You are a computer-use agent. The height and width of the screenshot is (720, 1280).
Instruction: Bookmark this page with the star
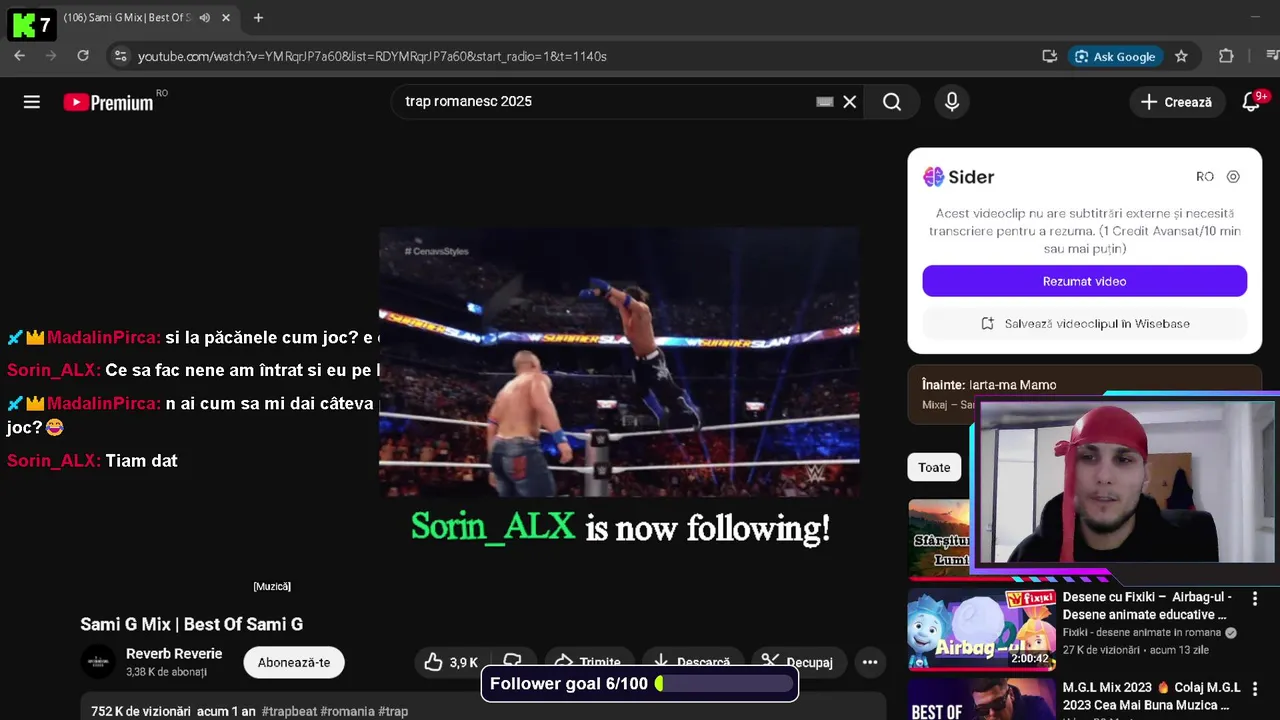pos(1181,56)
